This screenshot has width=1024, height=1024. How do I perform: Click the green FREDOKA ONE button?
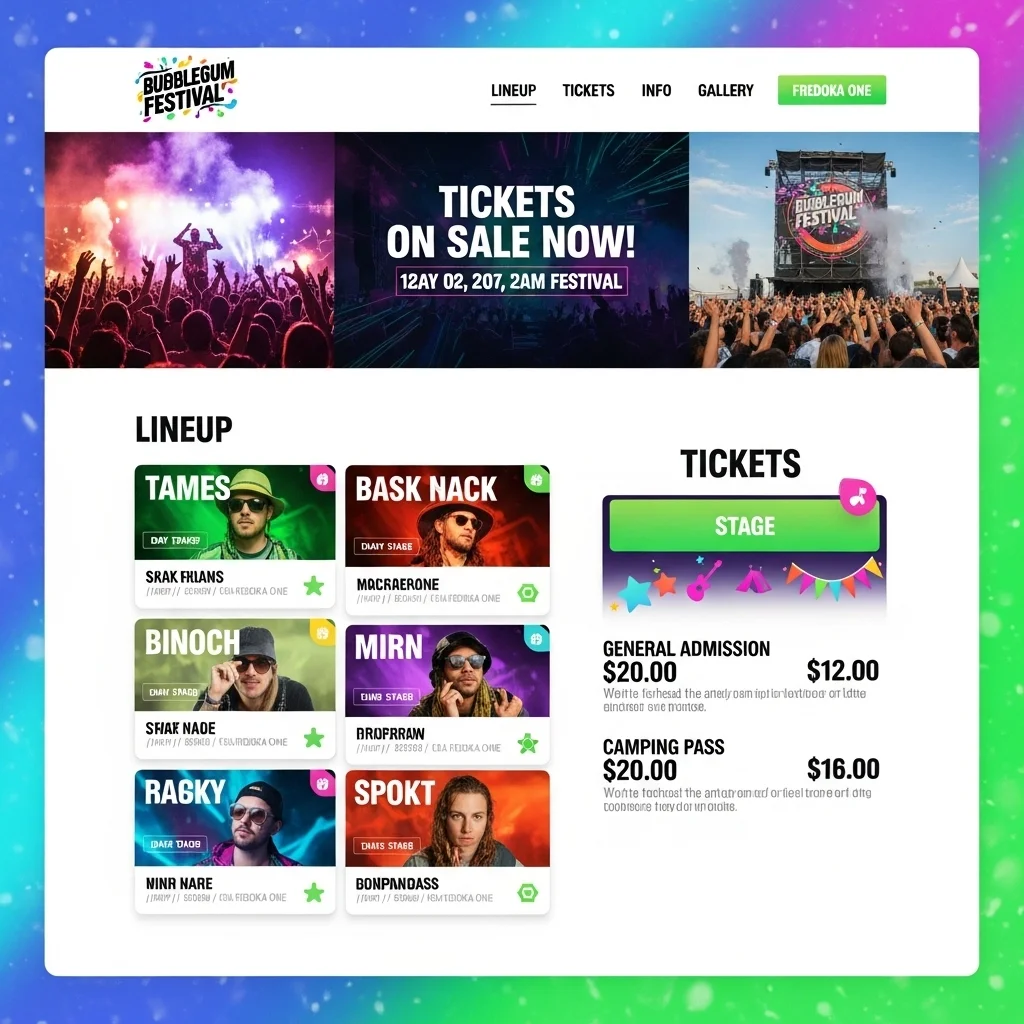(x=831, y=90)
